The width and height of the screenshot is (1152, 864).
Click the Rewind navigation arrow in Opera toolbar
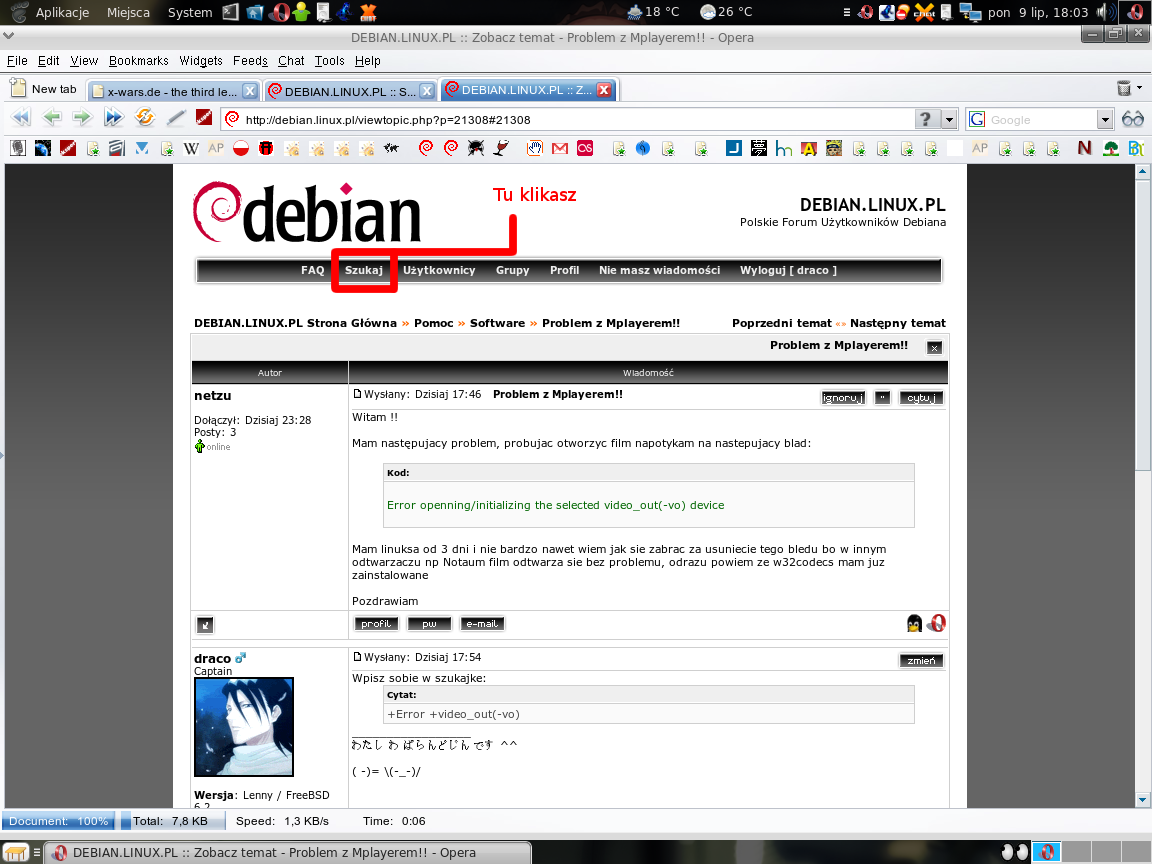[21, 117]
